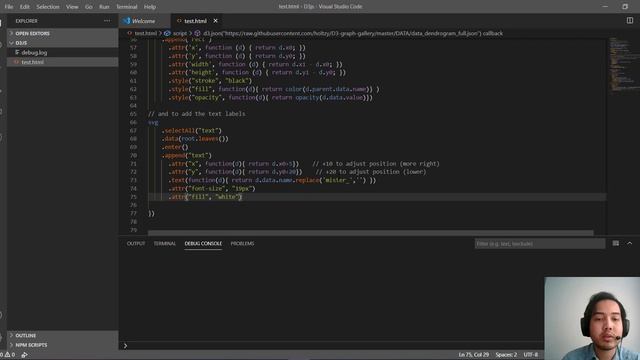This screenshot has height=360, width=640.
Task: Open the Edit menu
Action: point(24,7)
